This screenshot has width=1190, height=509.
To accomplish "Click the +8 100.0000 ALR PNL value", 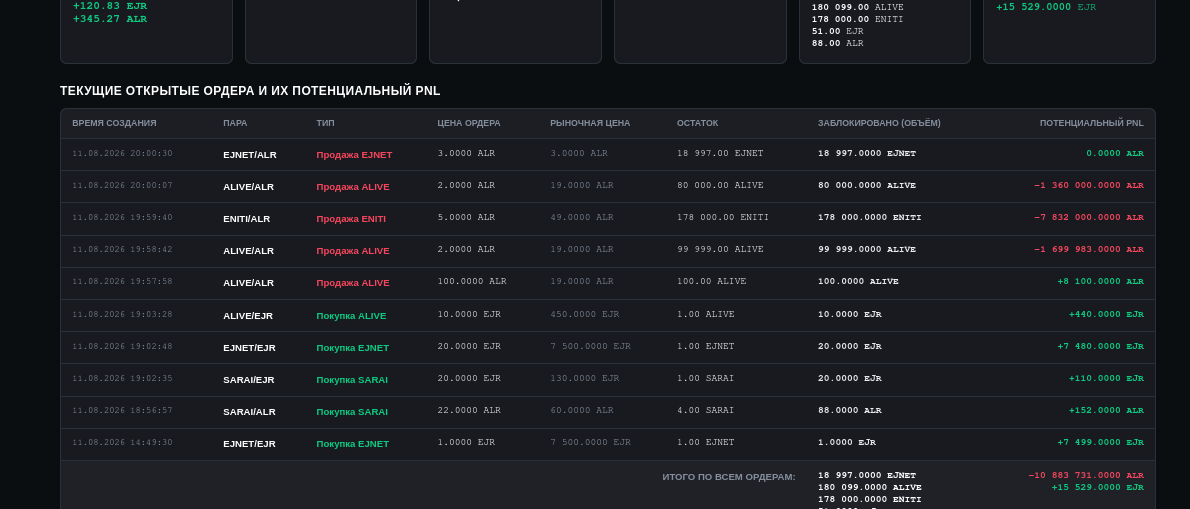I will [x=1100, y=281].
